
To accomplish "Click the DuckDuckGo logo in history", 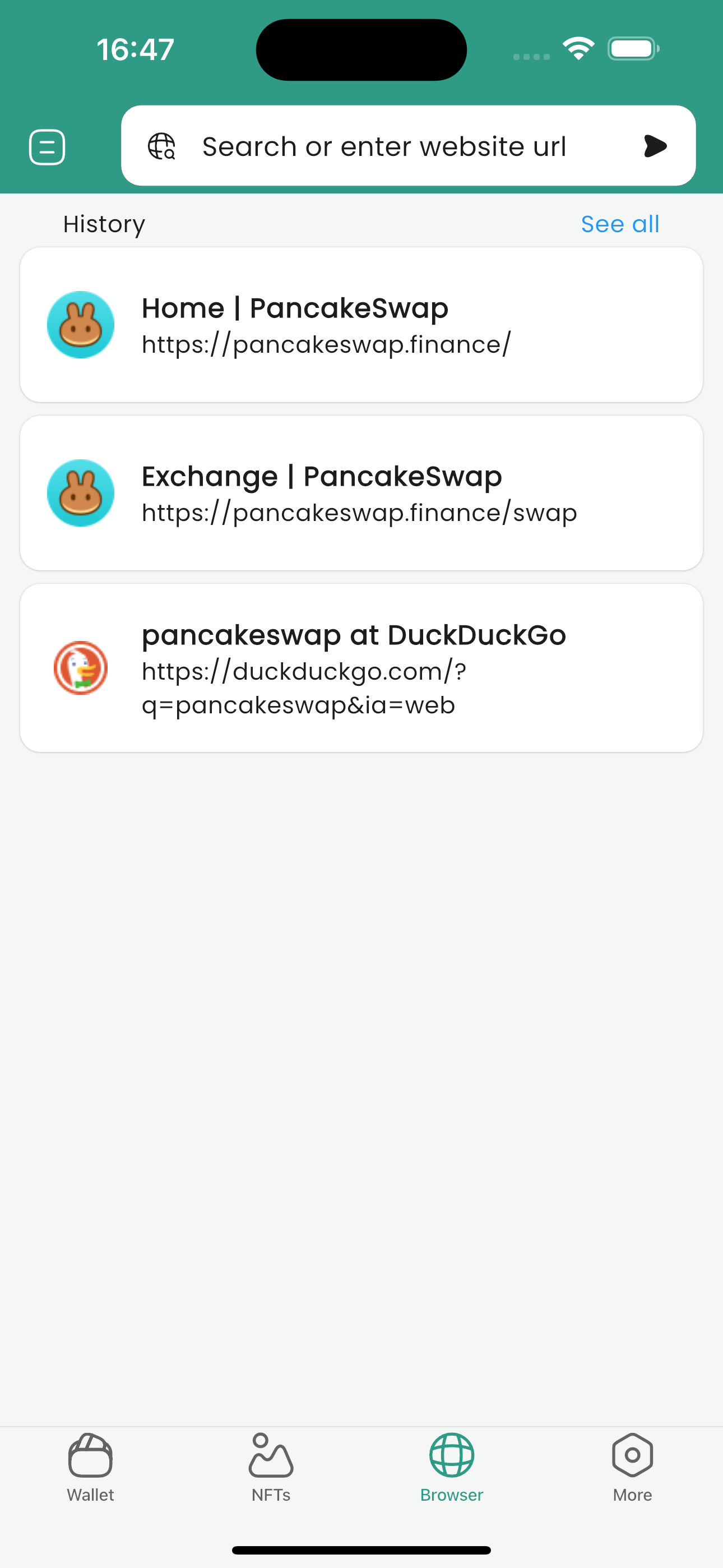I will coord(81,668).
